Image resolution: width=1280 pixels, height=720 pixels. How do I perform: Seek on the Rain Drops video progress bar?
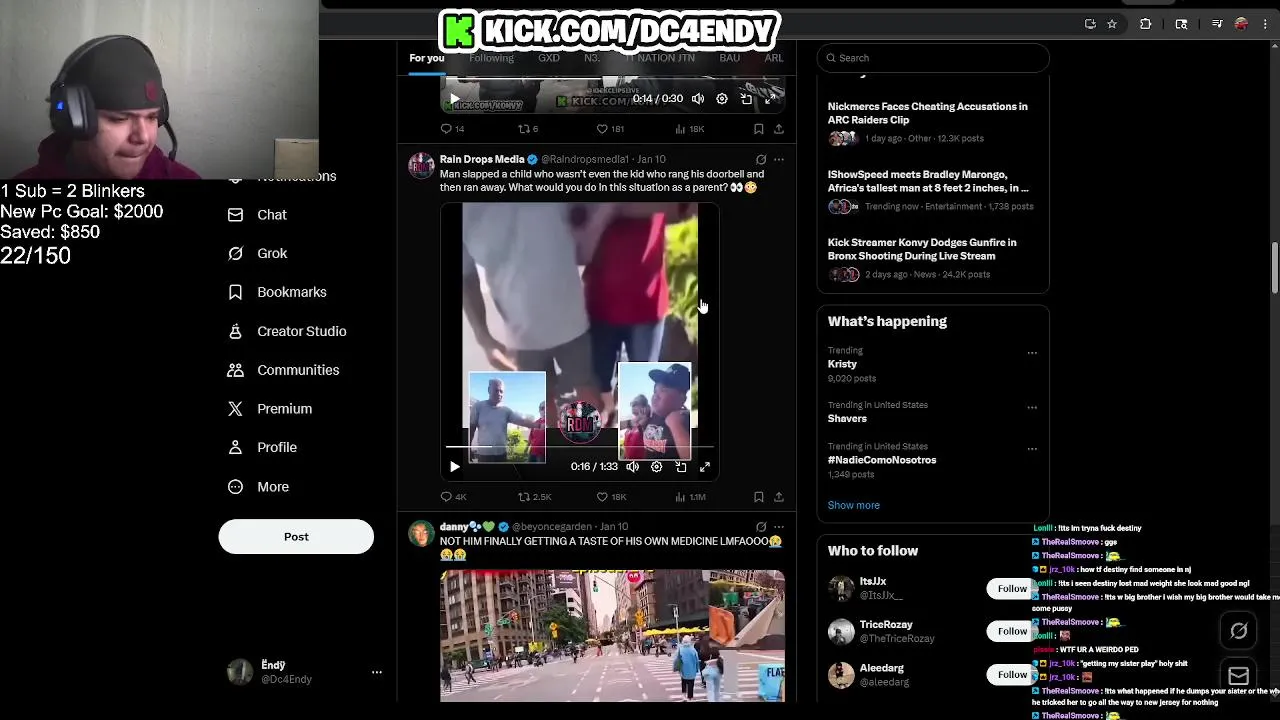pyautogui.click(x=579, y=447)
